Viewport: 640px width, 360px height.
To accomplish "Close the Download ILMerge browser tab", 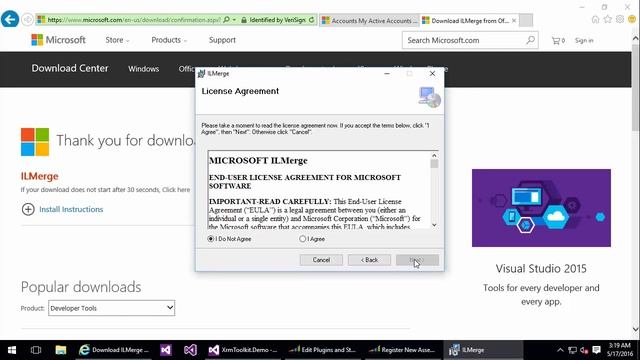I will [514, 20].
